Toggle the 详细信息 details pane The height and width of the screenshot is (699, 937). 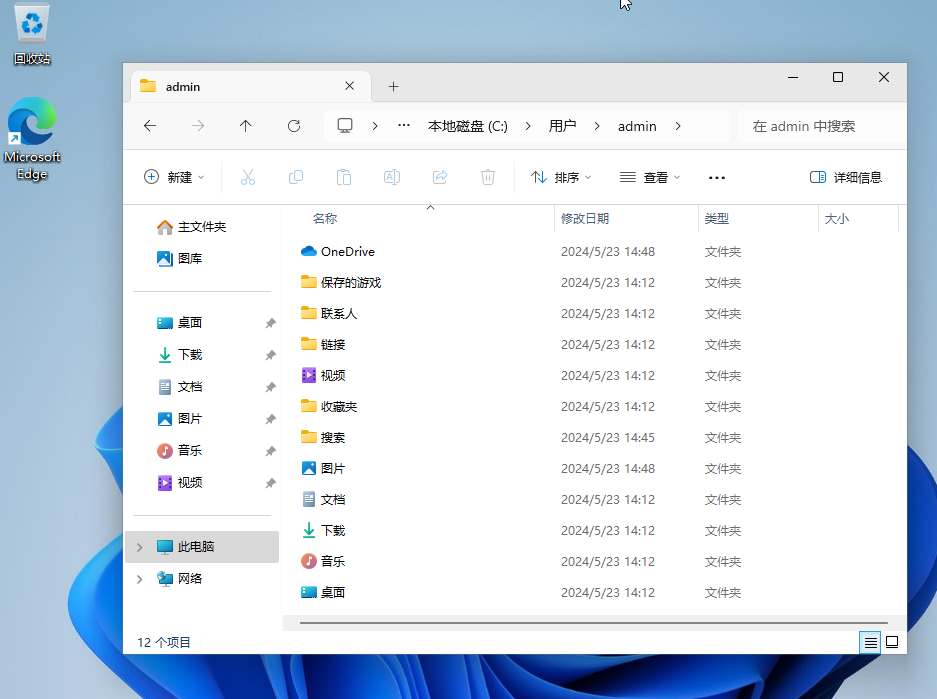tap(845, 177)
